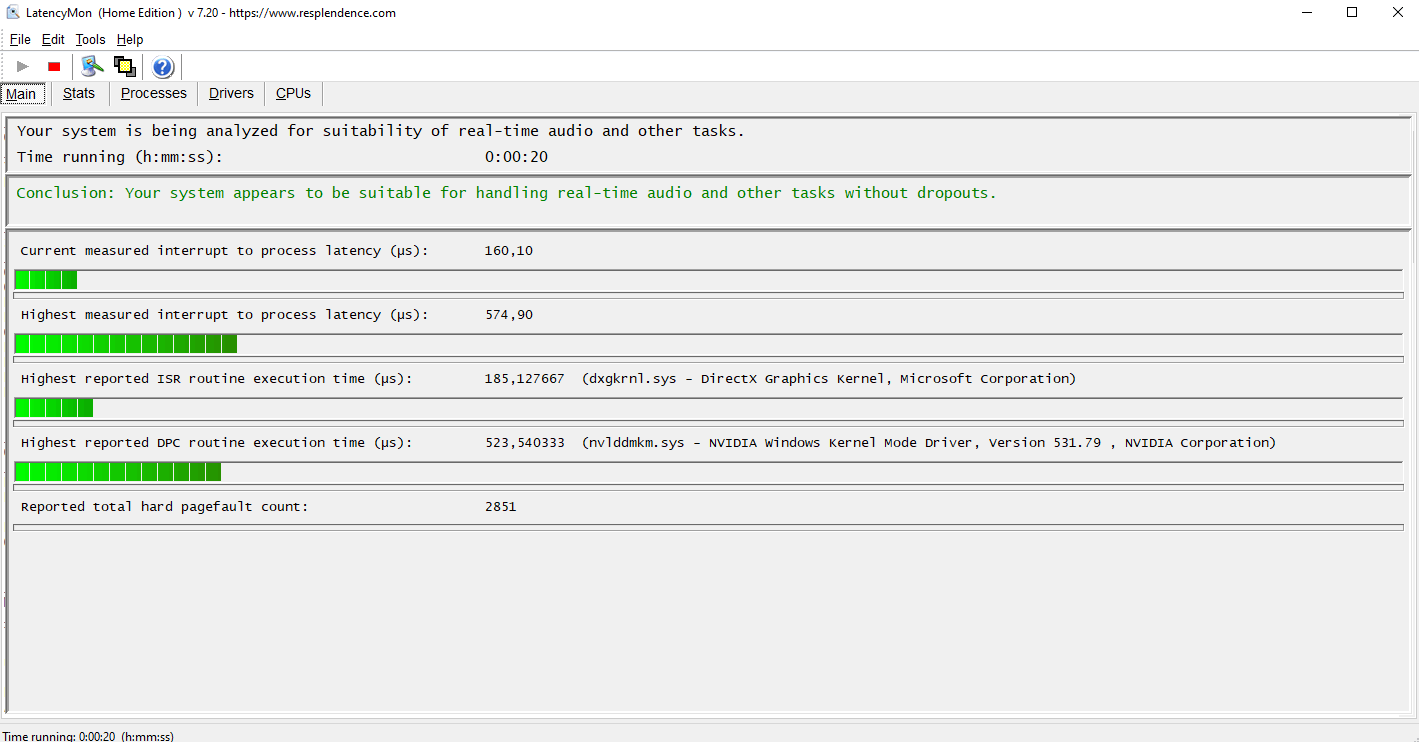Click 'Current measured interrupt to process latency' label
The image size is (1419, 742).
click(224, 251)
